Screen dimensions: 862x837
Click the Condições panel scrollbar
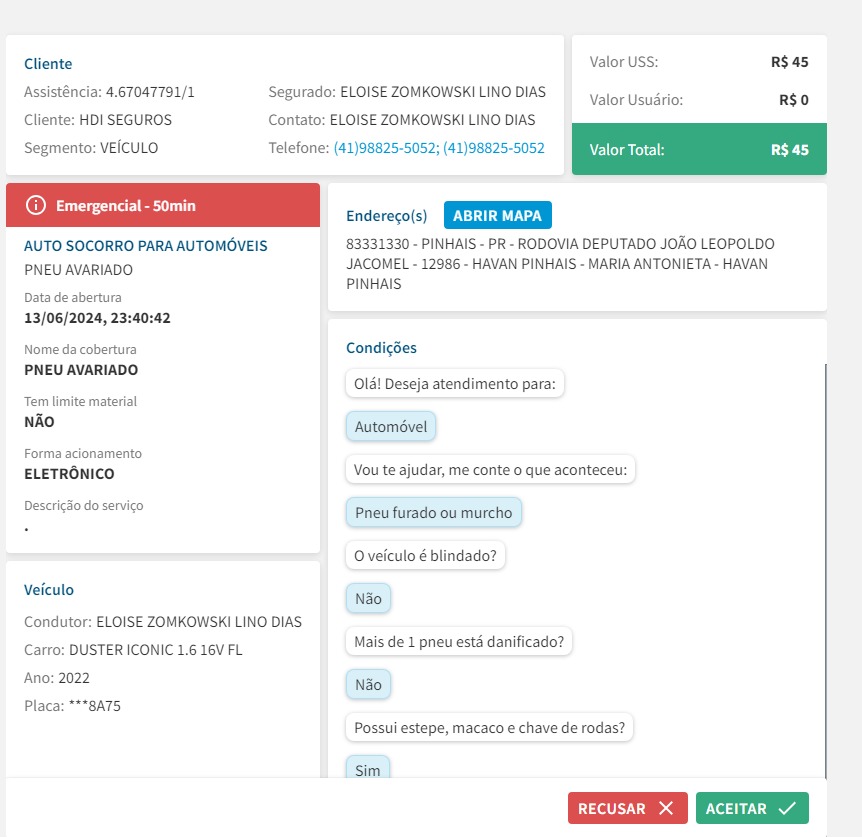coord(826,570)
